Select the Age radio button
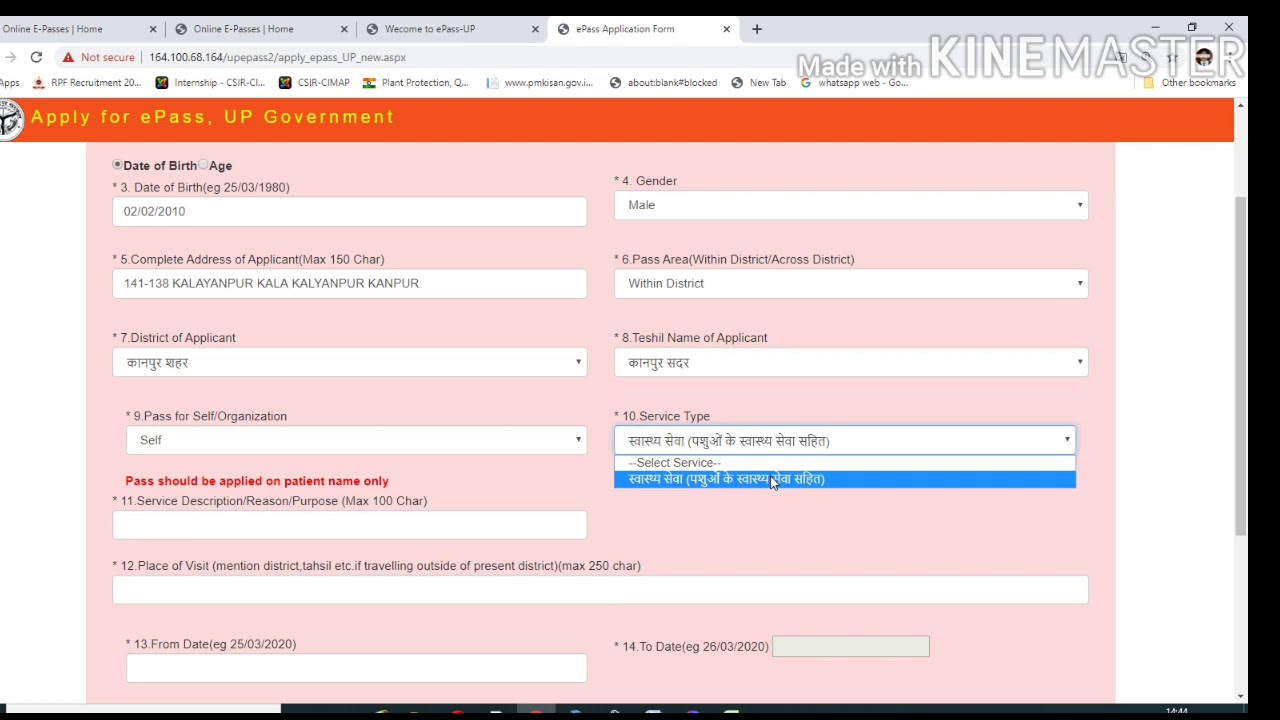 203,164
